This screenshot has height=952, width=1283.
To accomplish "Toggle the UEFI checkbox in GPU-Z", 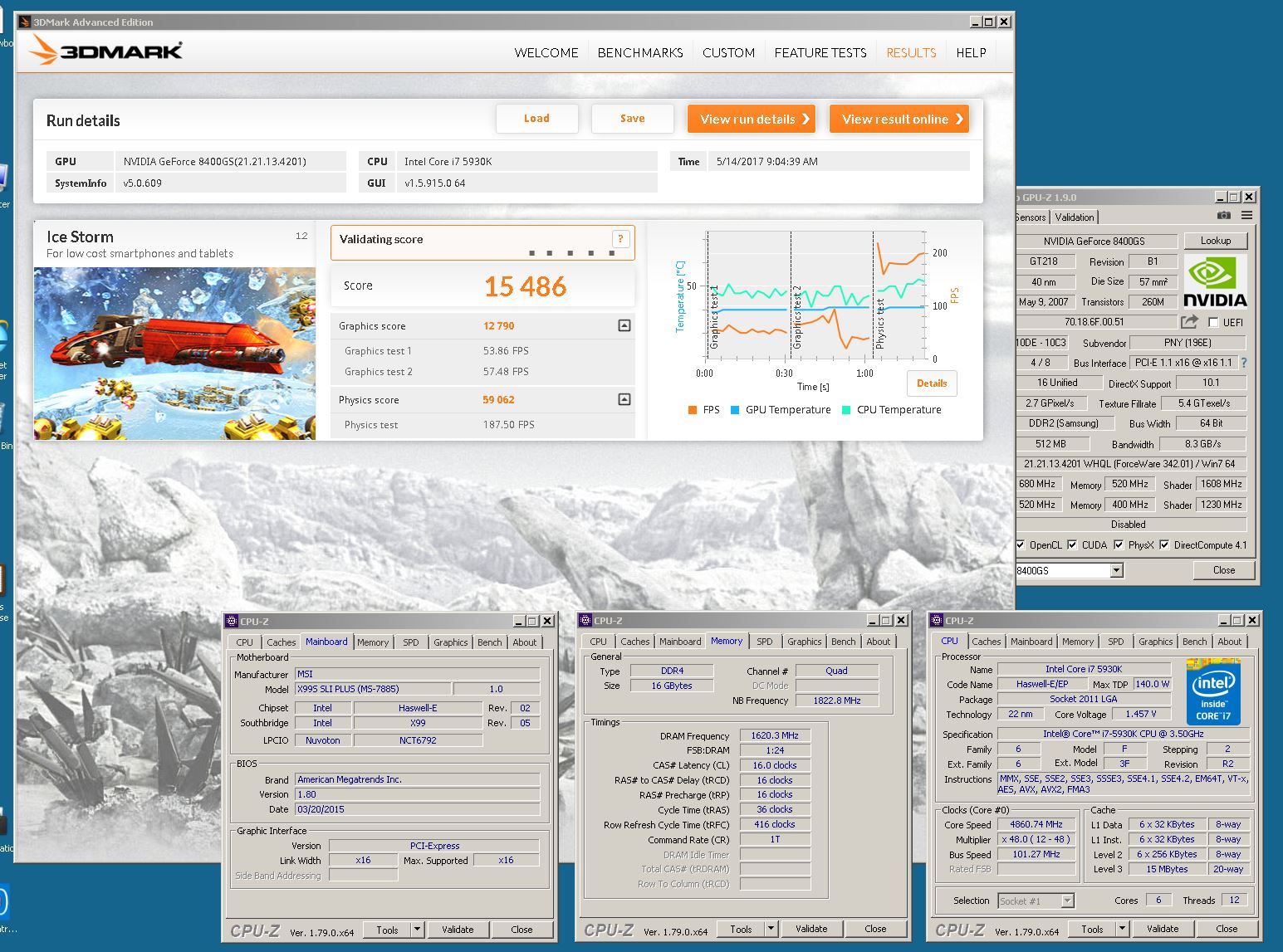I will (x=1214, y=322).
